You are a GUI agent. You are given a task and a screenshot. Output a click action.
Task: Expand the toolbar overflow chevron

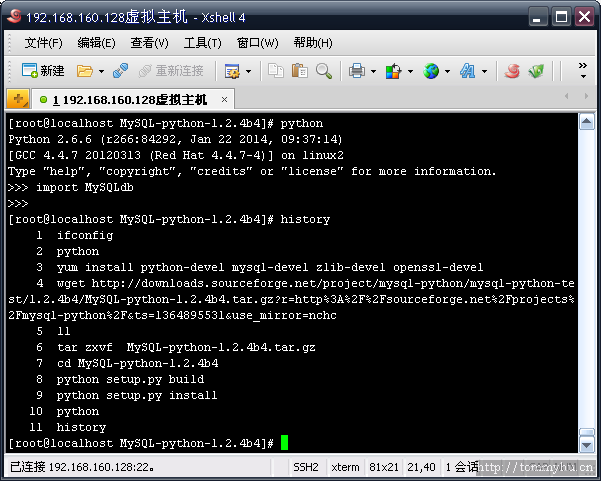583,71
